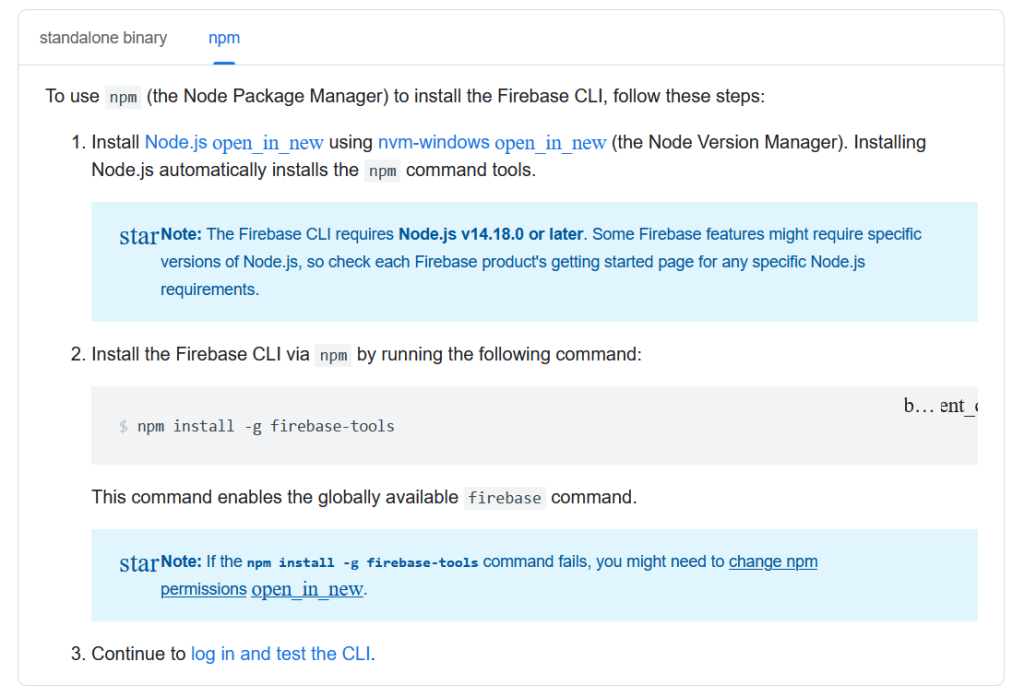Follow the log in and test the CLI link
The width and height of the screenshot is (1024, 697).
(x=279, y=653)
